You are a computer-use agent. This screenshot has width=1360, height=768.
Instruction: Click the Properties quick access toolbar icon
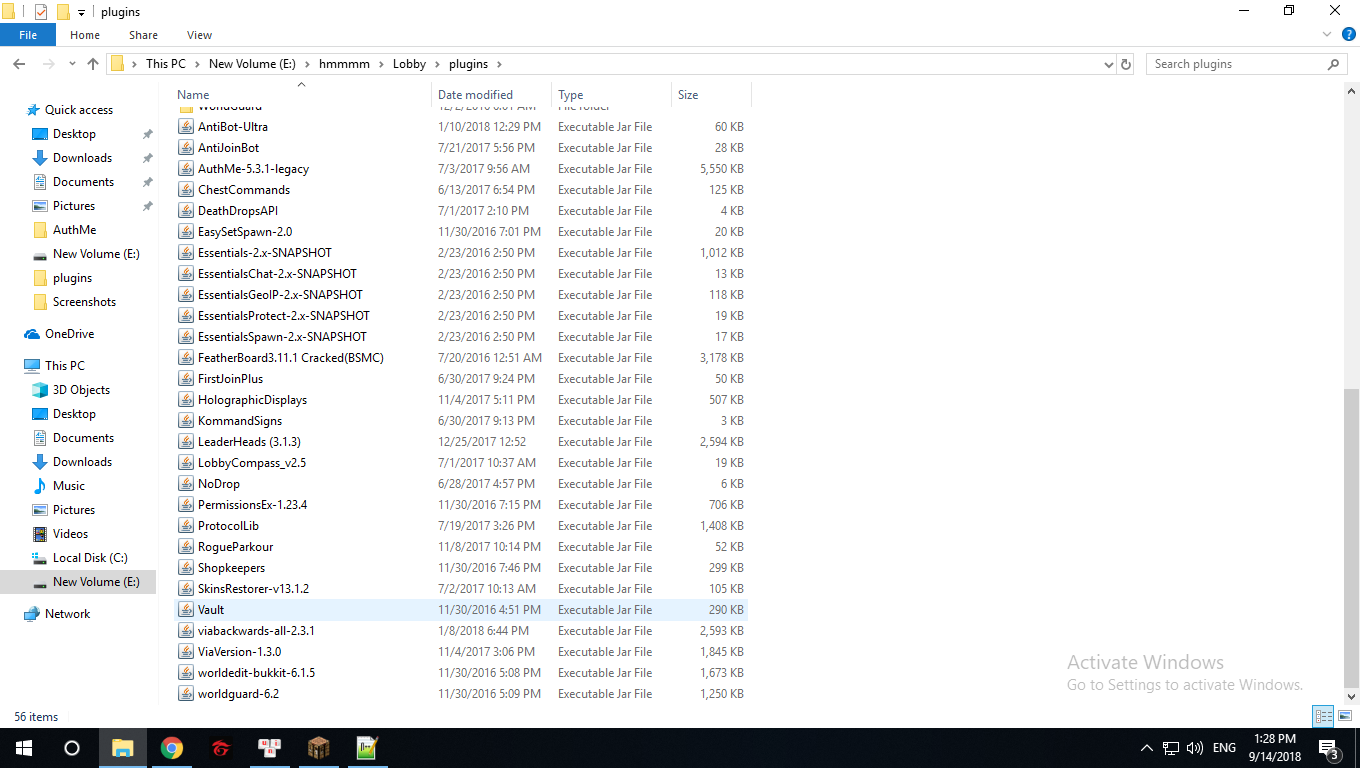[41, 12]
